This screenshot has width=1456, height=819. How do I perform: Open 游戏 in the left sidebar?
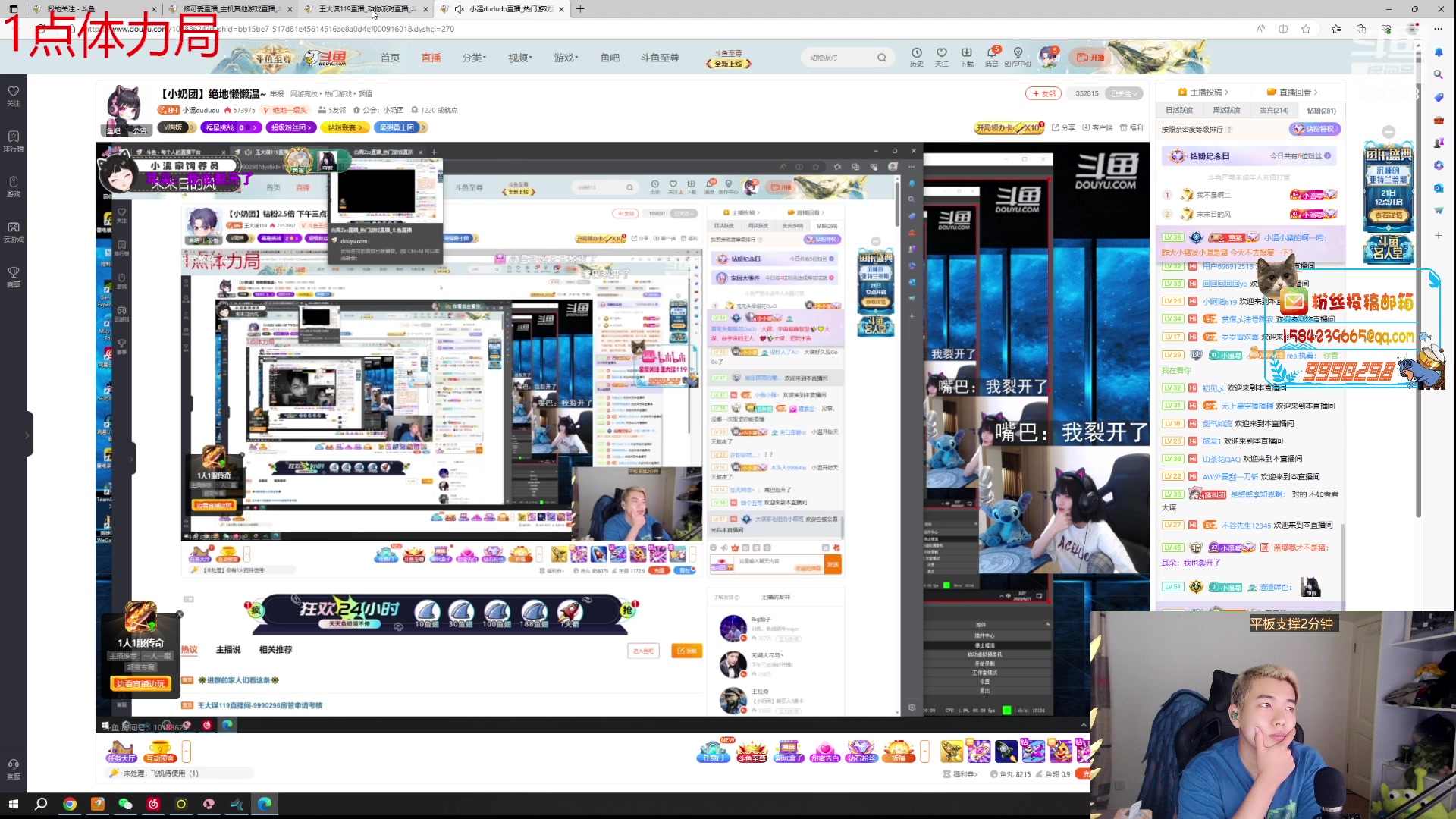coord(14,187)
